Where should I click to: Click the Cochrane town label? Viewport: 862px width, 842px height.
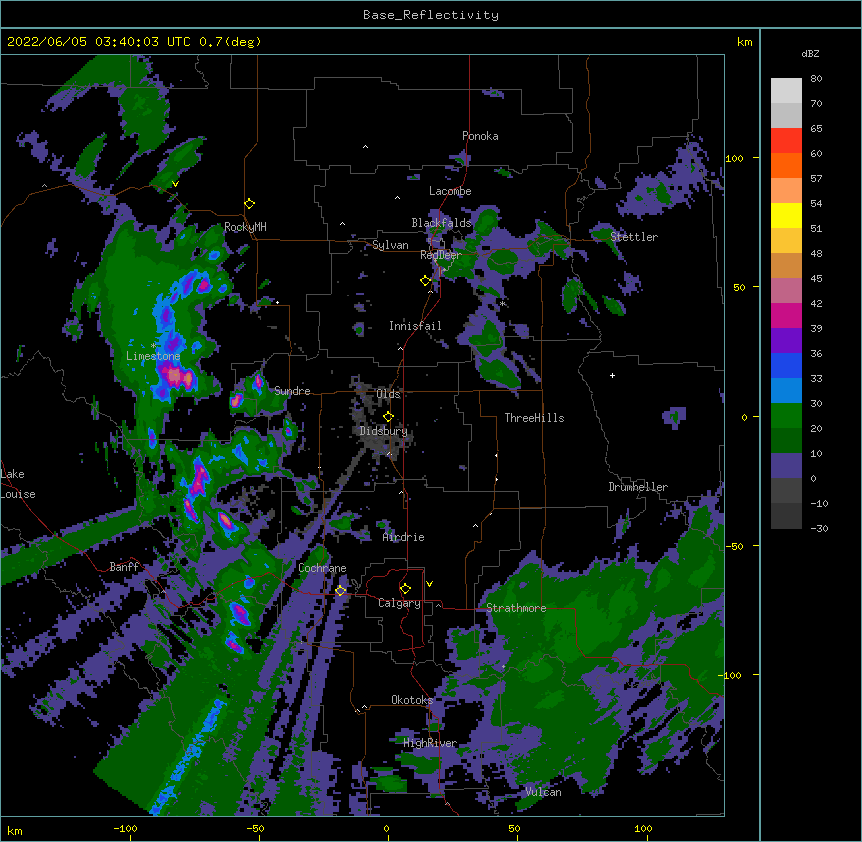coord(322,568)
